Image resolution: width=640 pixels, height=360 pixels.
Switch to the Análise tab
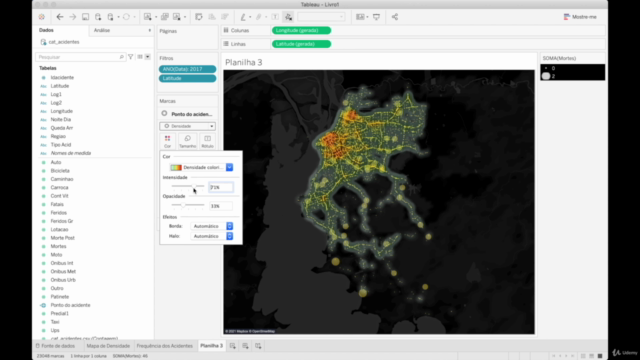click(102, 30)
